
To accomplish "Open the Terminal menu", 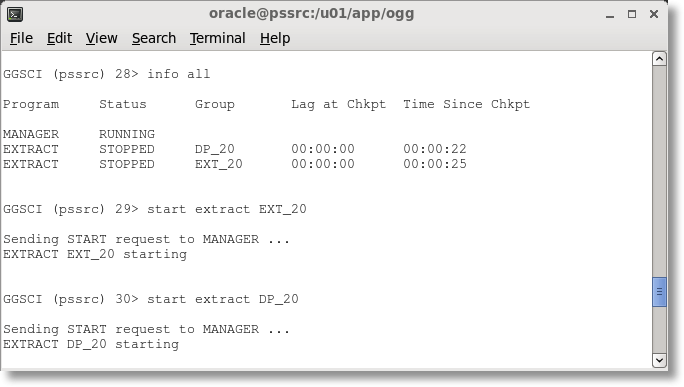I will click(218, 38).
